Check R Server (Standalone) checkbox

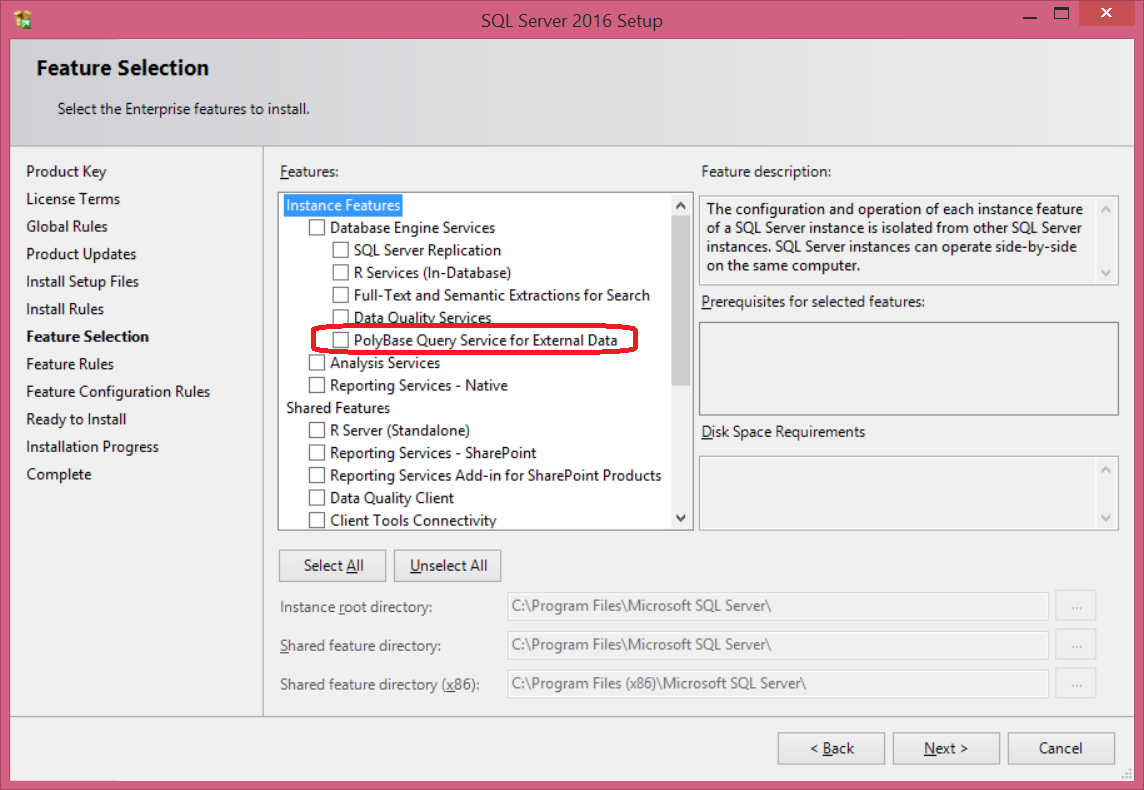[317, 430]
